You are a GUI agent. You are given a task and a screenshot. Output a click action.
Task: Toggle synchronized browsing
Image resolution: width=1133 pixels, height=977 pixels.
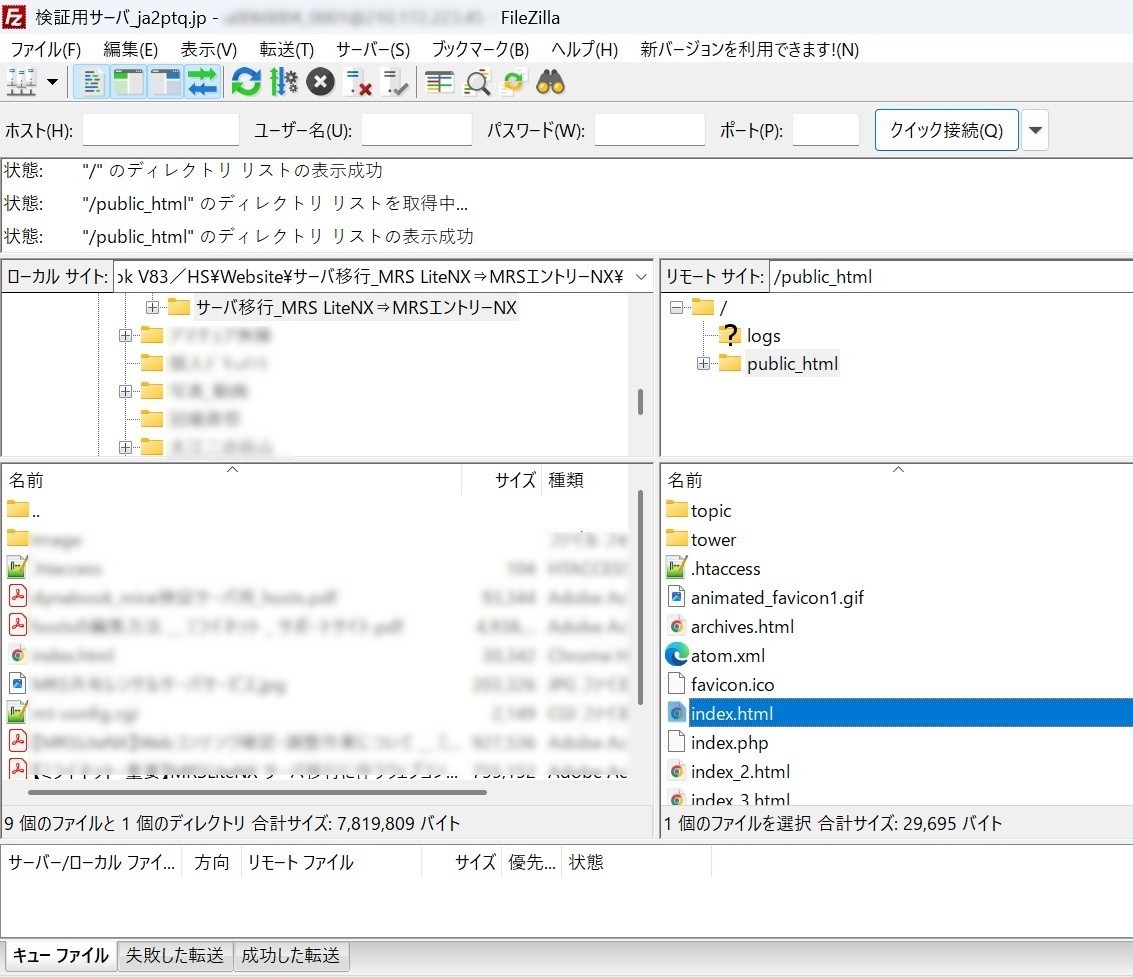[x=512, y=82]
